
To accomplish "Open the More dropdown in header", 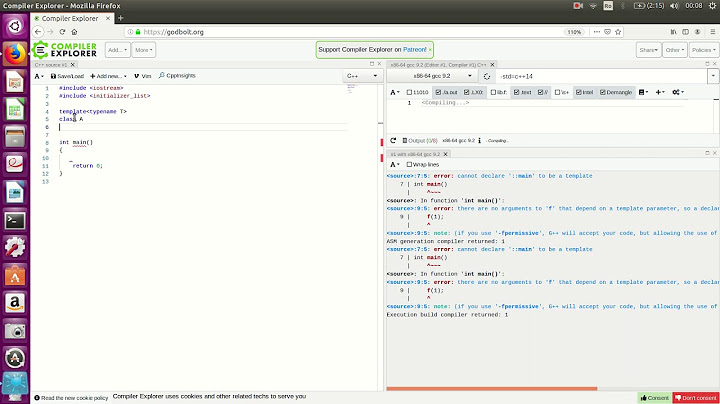I will pos(144,50).
